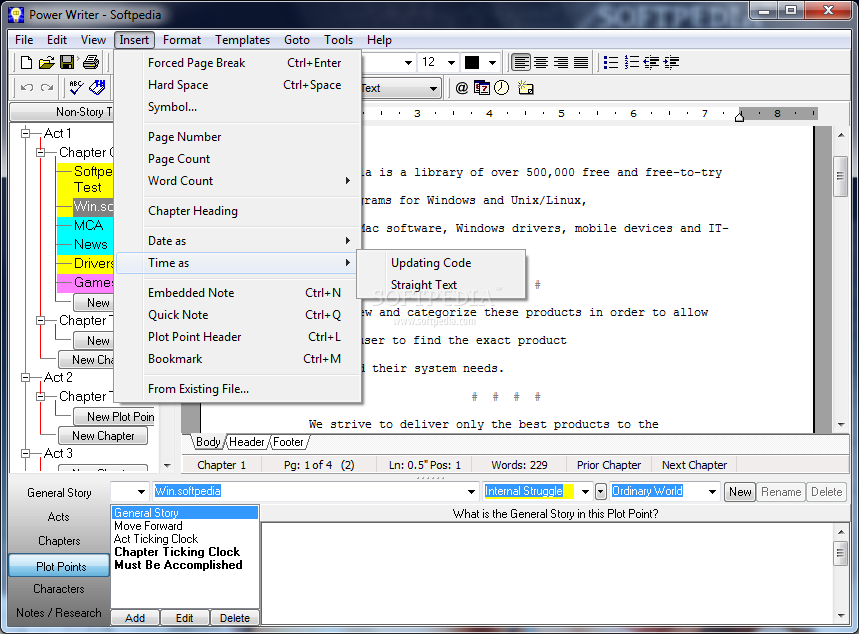Screen dimensions: 859x634
Task: Open the font color dropdown arrow
Action: (493, 62)
